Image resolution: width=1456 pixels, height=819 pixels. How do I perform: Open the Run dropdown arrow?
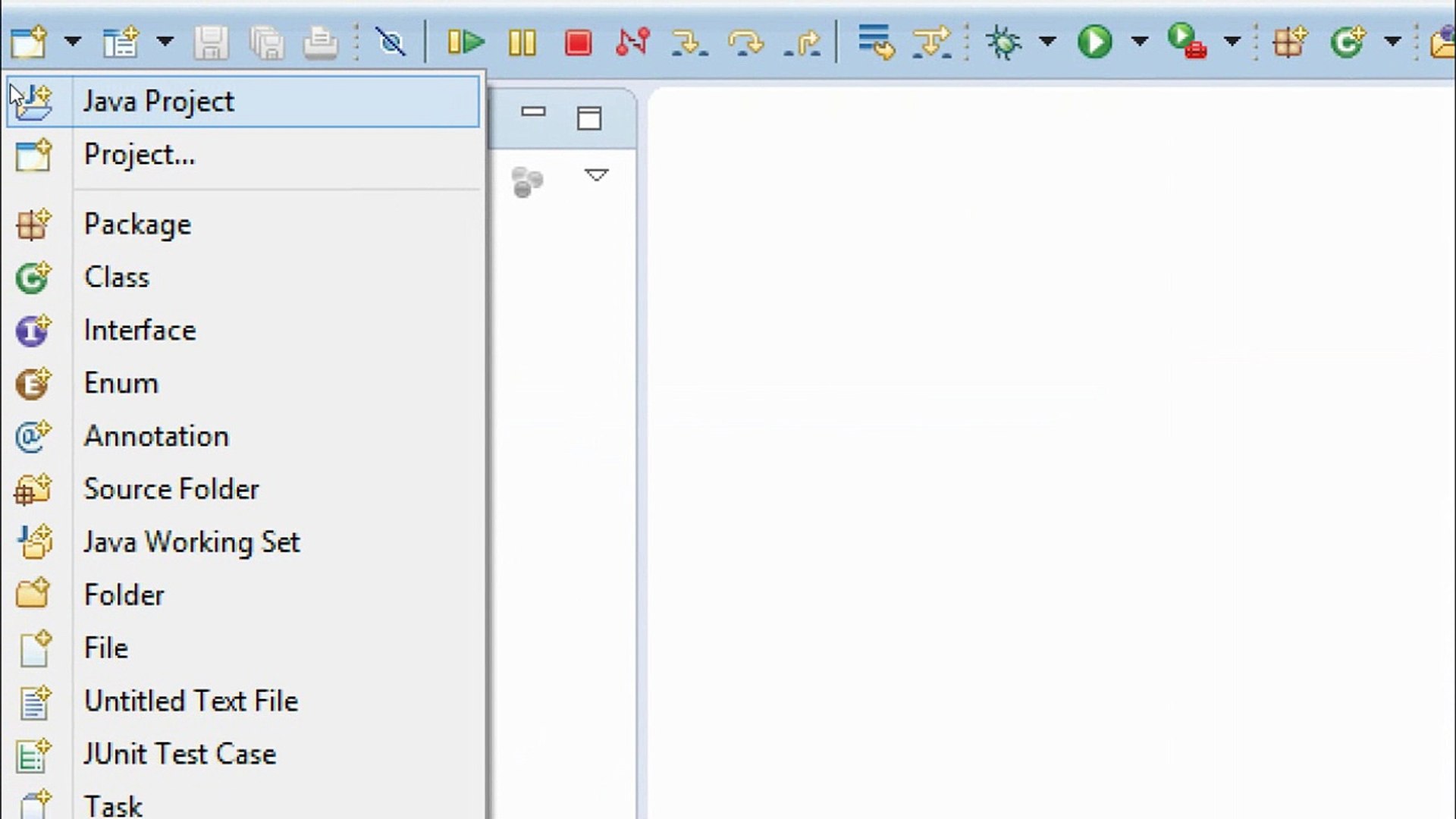tap(1139, 41)
